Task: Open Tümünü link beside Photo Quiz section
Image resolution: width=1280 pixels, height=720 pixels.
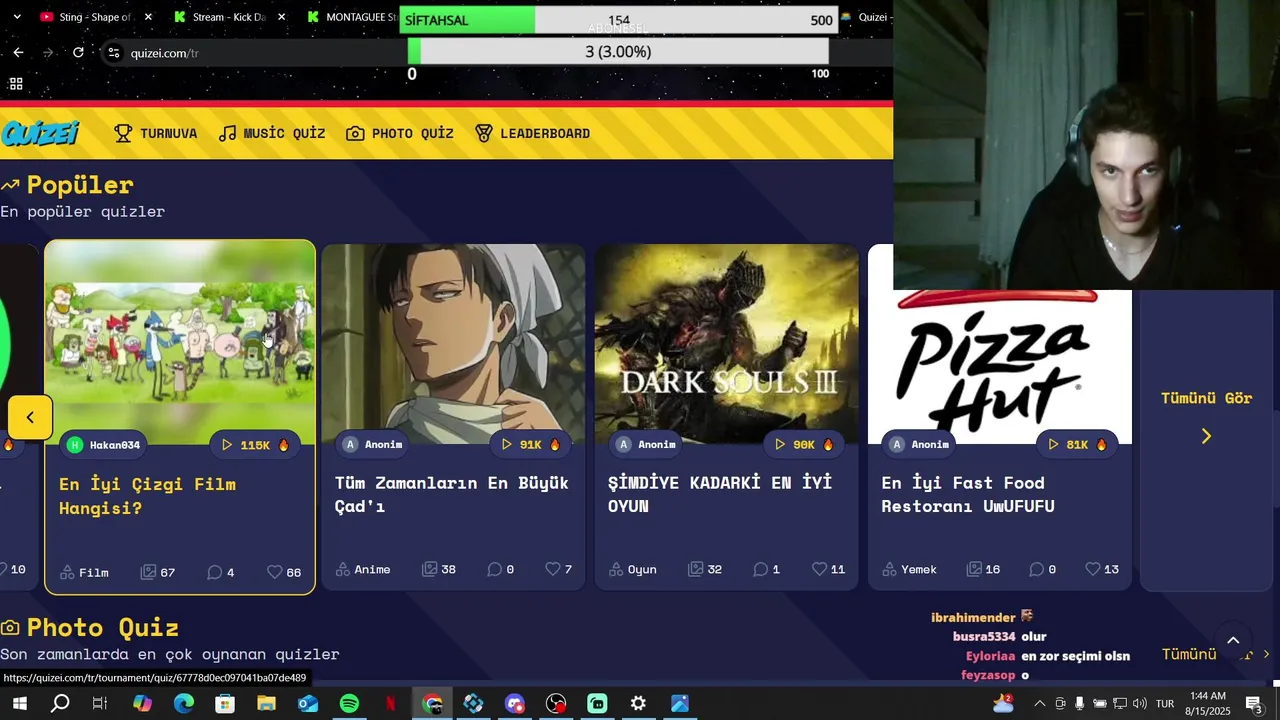Action: [x=1214, y=654]
